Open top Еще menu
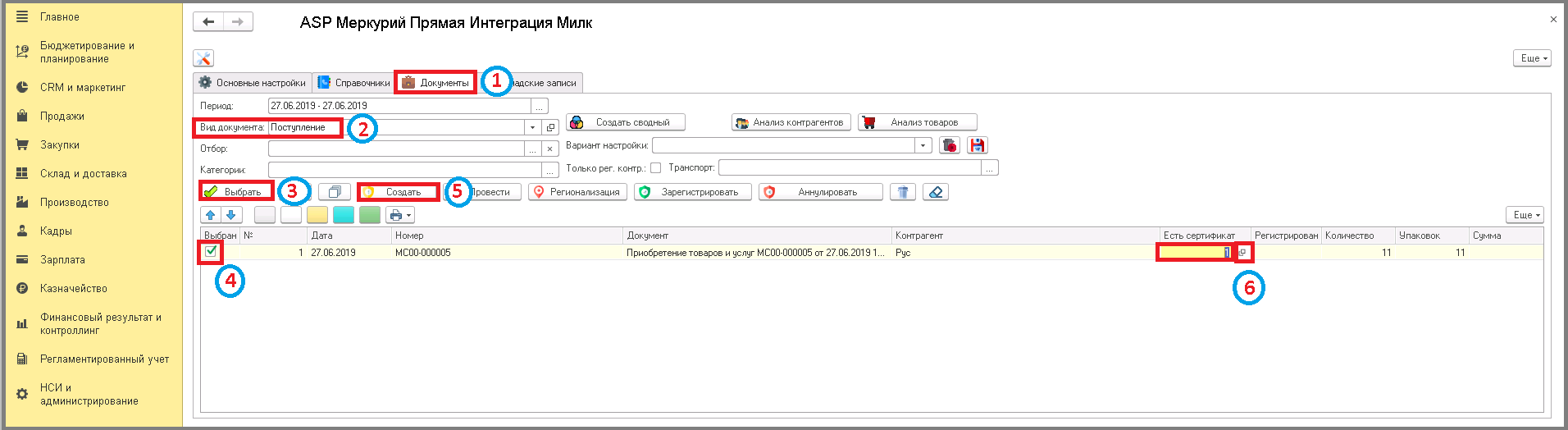 1532,58
